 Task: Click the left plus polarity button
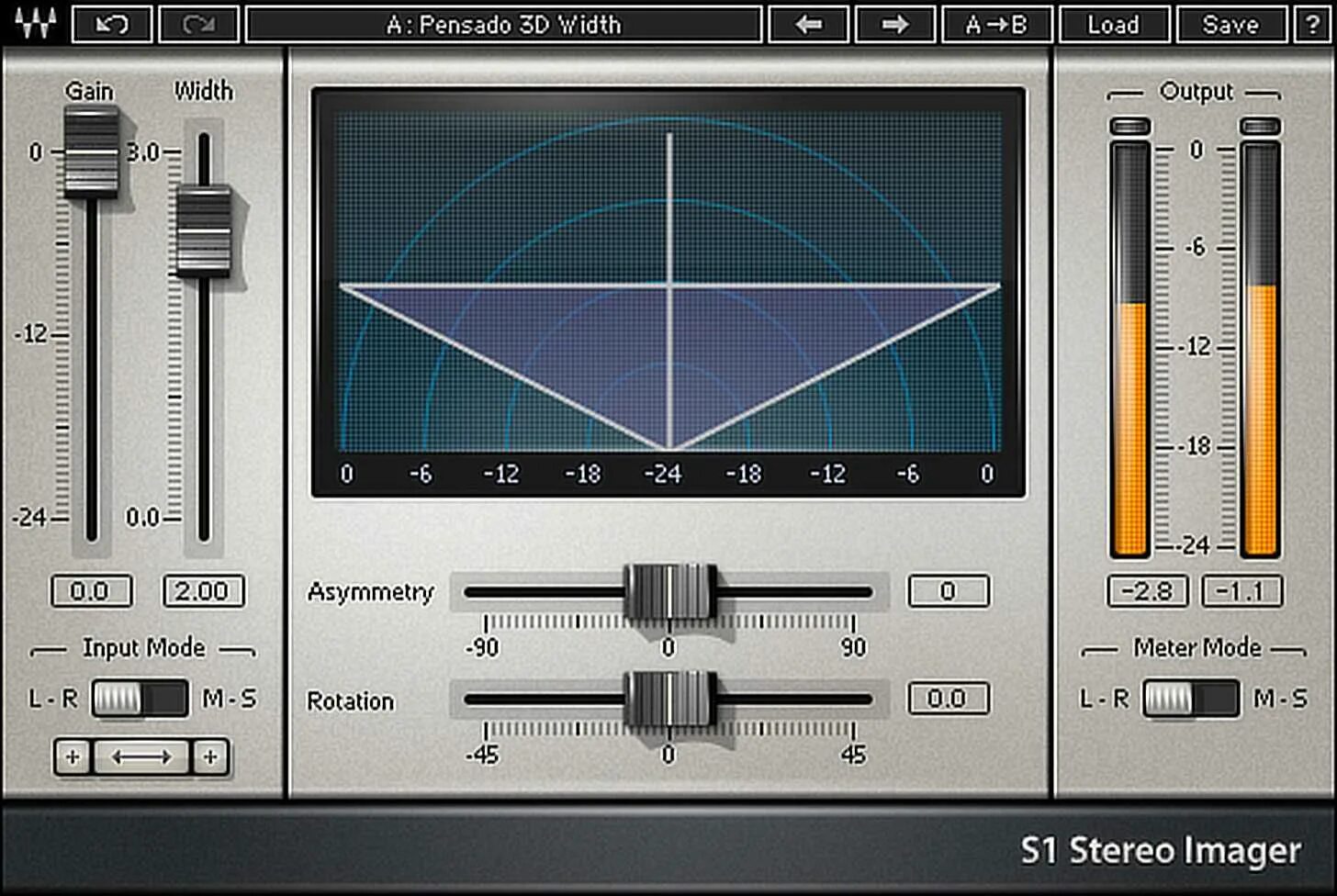[73, 757]
